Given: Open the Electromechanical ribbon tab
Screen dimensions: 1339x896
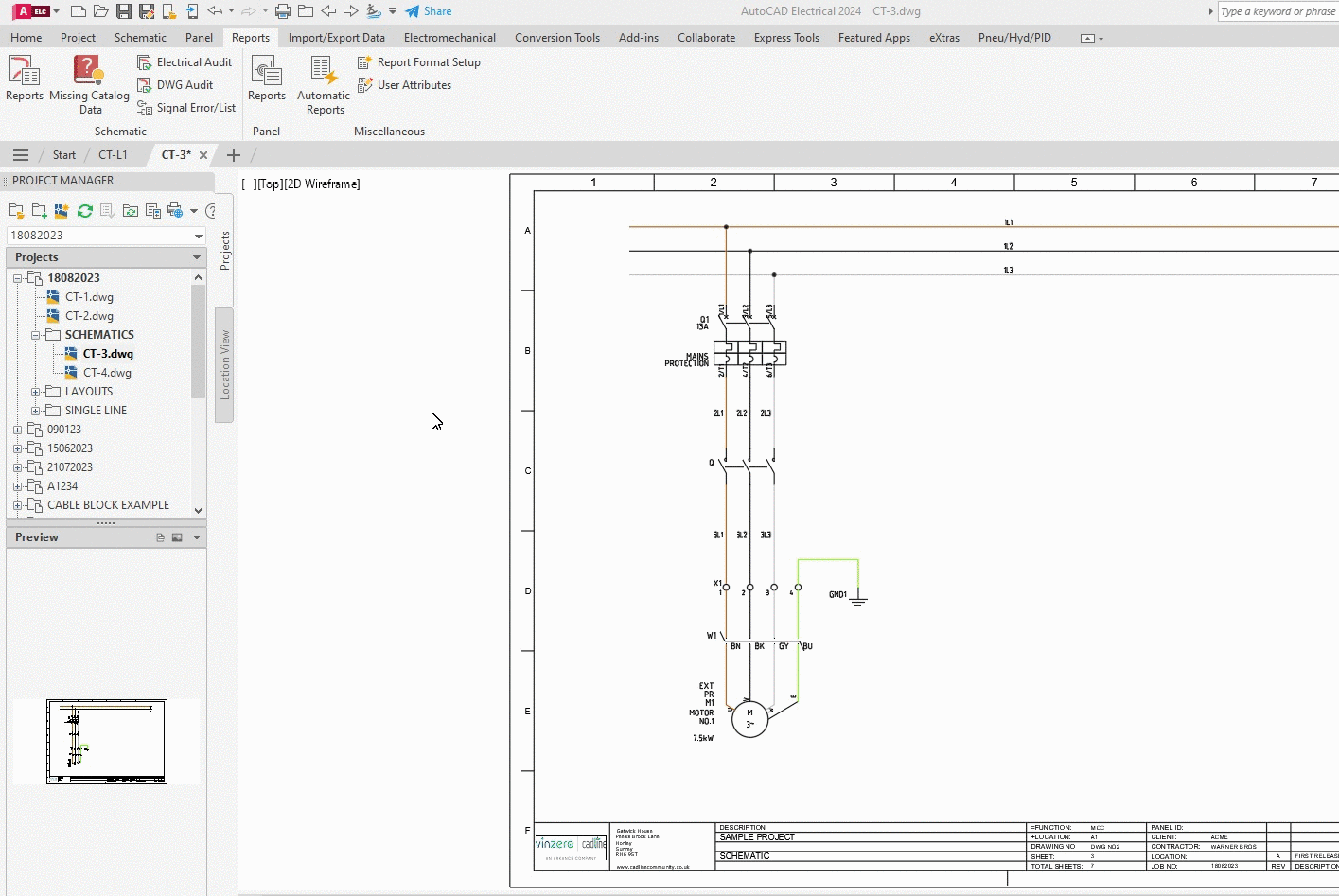Looking at the screenshot, I should point(449,38).
